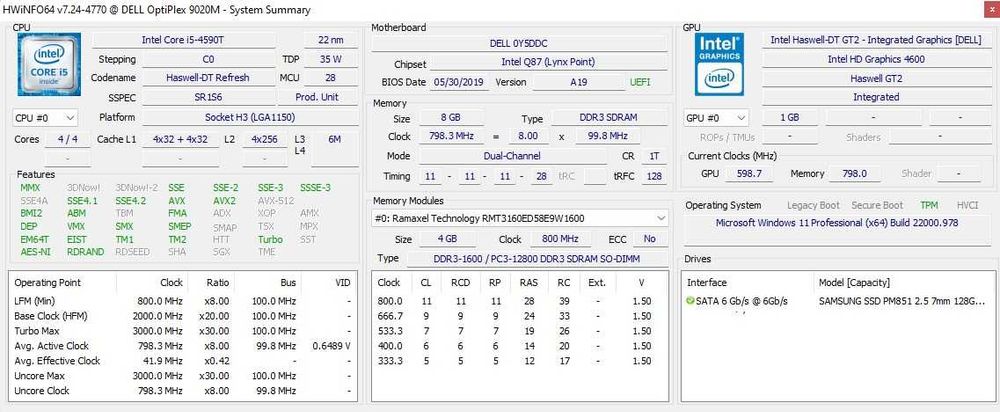Click the 666.7 clock timing row

pyautogui.click(x=518, y=316)
